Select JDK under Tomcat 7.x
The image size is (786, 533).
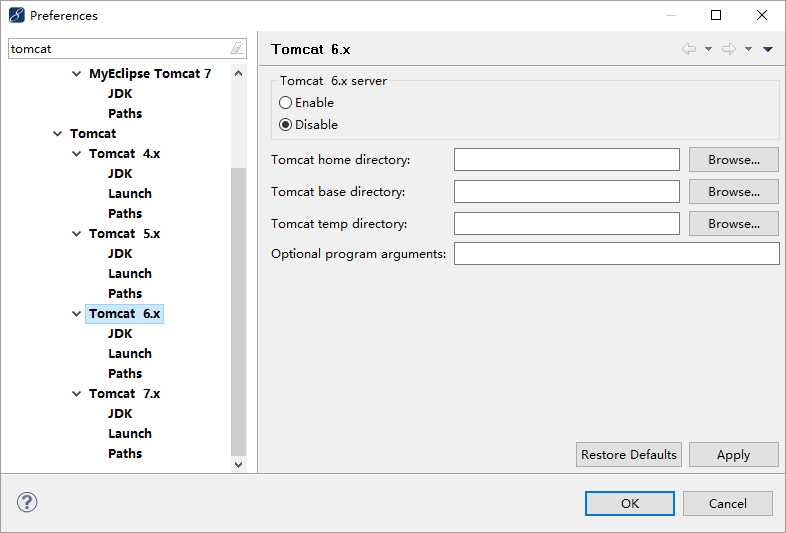click(120, 414)
